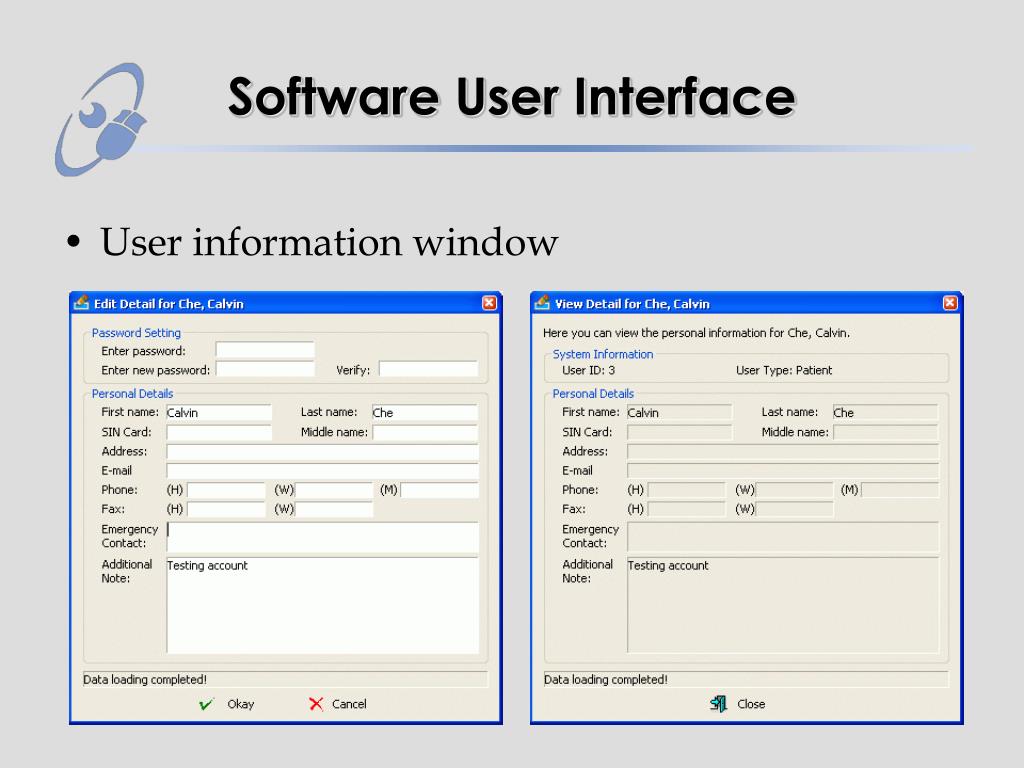Click the 'Password Setting' group label
Screen dimensions: 1024x768
tap(136, 332)
